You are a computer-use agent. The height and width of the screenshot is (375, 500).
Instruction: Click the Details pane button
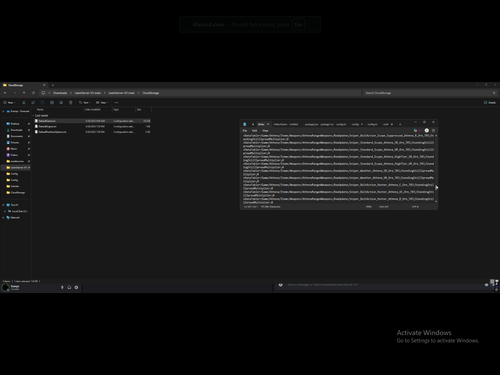coord(490,103)
